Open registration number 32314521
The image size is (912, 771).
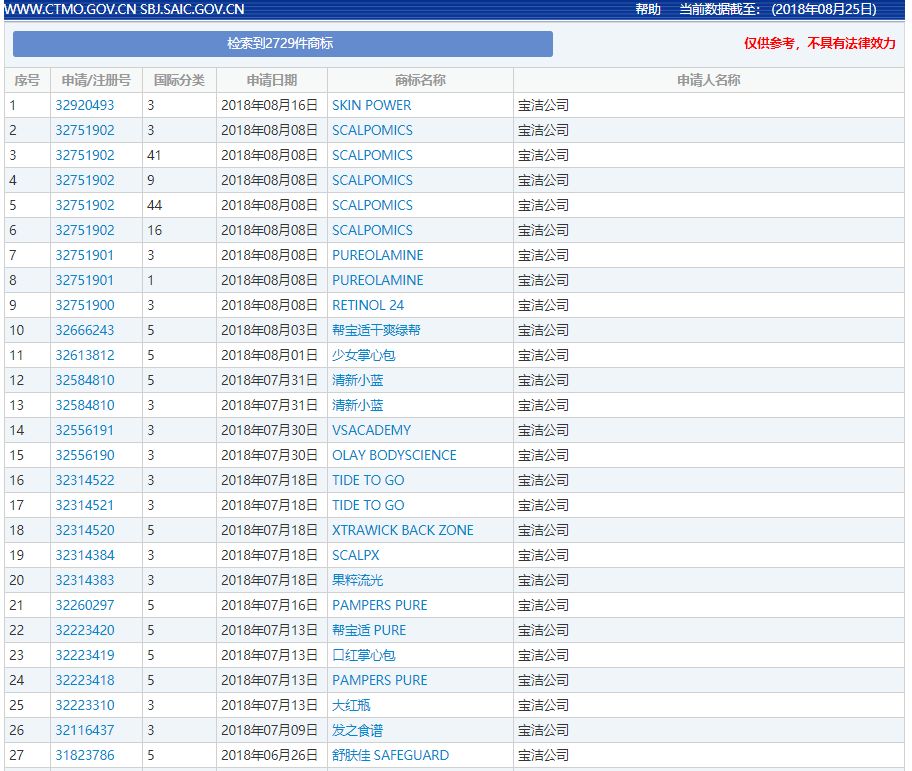coord(84,505)
